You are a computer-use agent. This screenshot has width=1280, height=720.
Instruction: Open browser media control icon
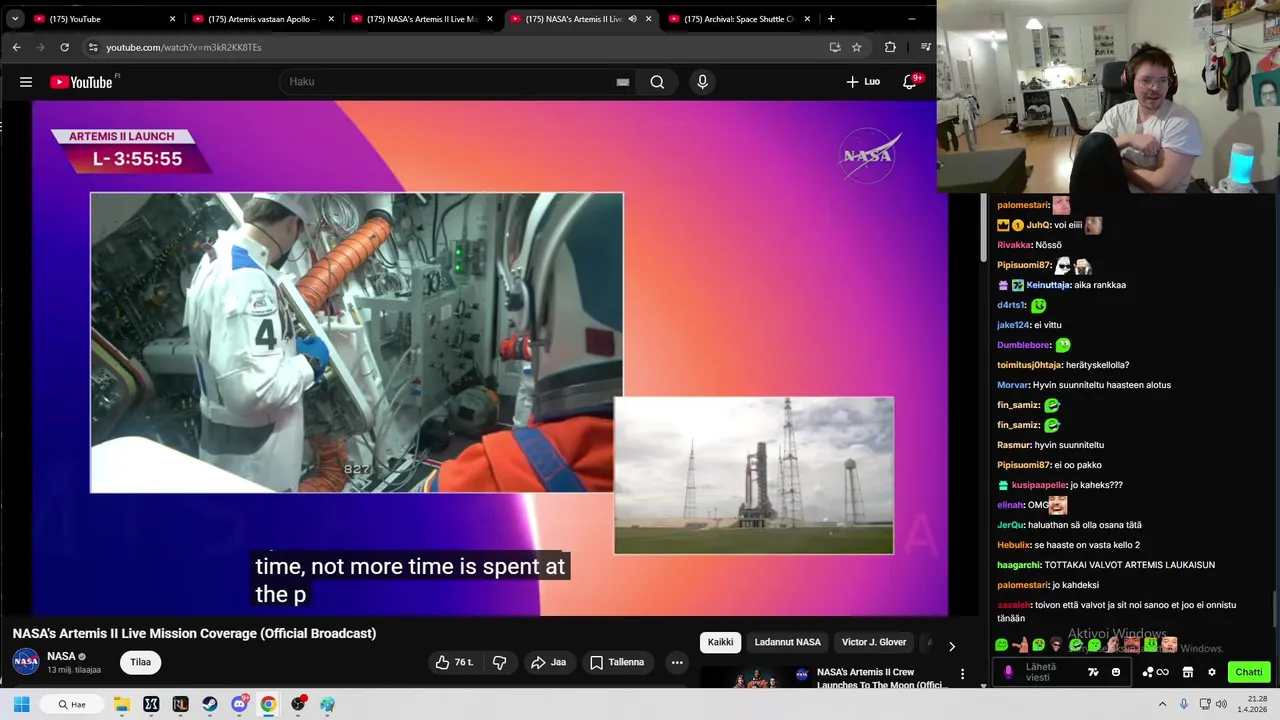click(x=925, y=47)
